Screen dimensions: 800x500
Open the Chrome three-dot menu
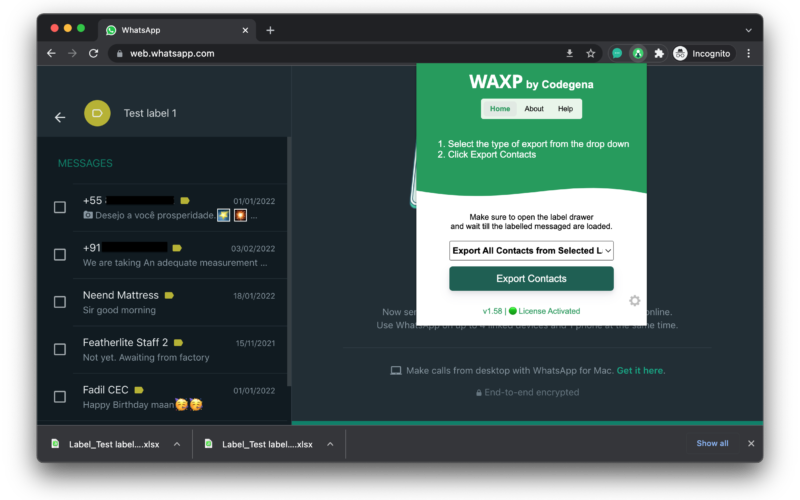pyautogui.click(x=749, y=53)
